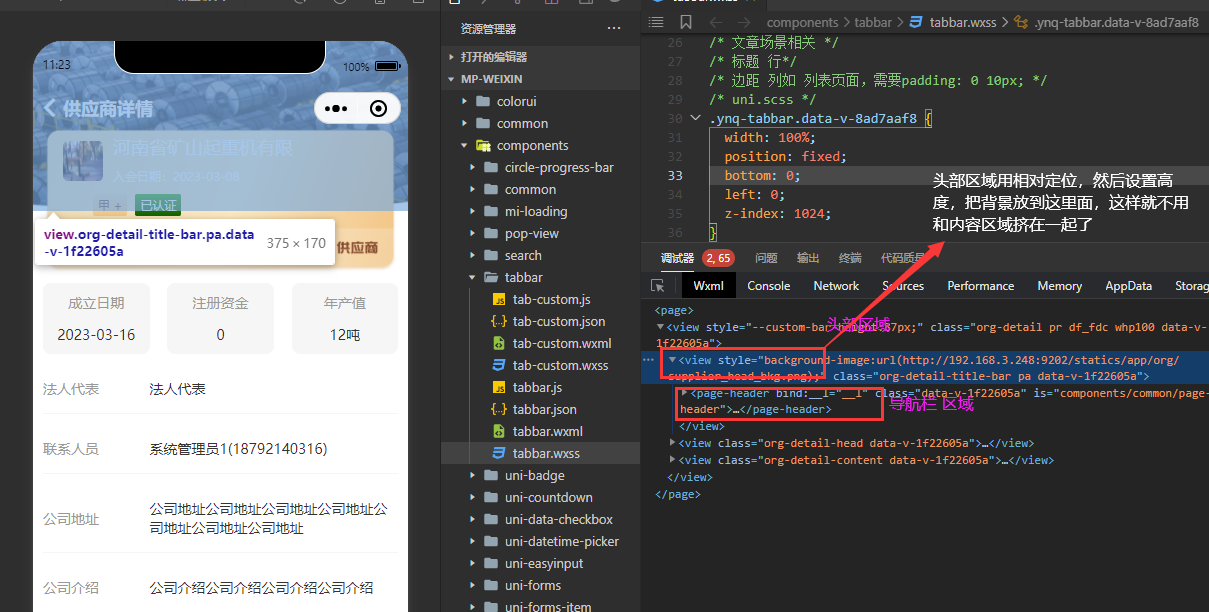Click the components breadcrumb in editor path

tap(802, 22)
